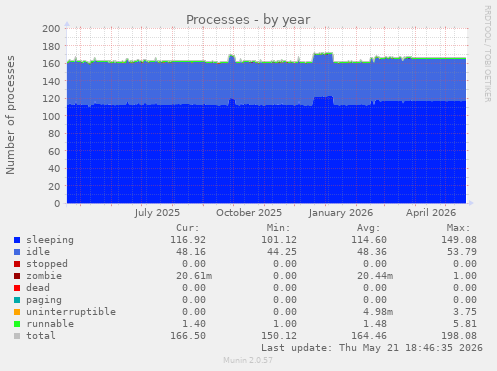Image resolution: width=497 pixels, height=371 pixels.
Task: Click uninterruptible maximum value 3.75
Action: pos(465,312)
